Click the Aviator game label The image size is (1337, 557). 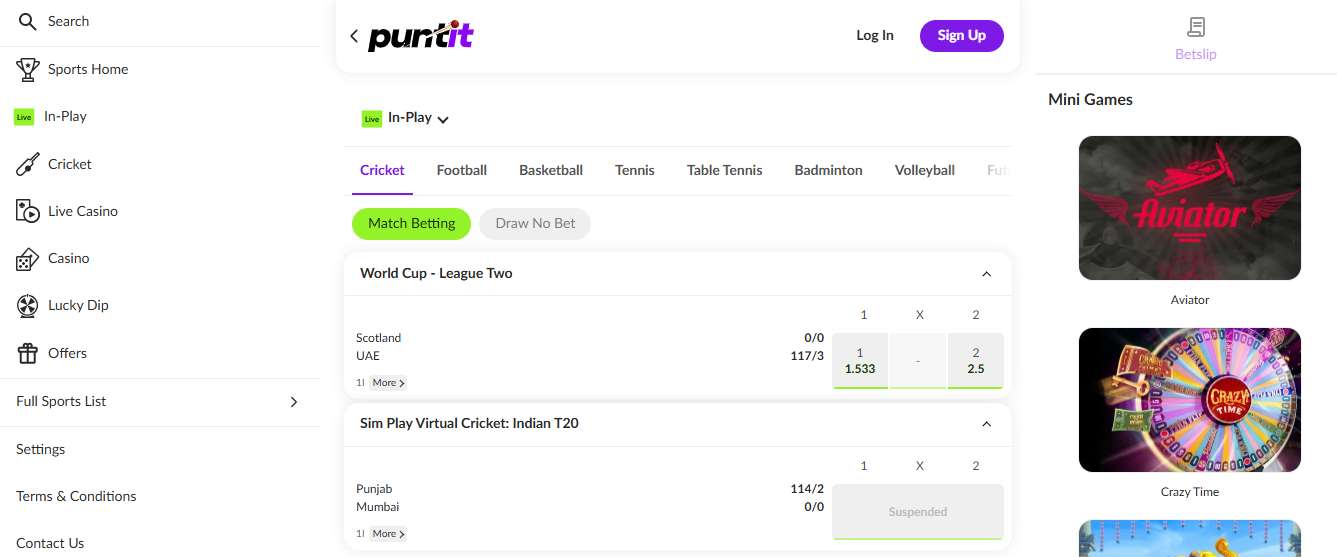[1190, 300]
